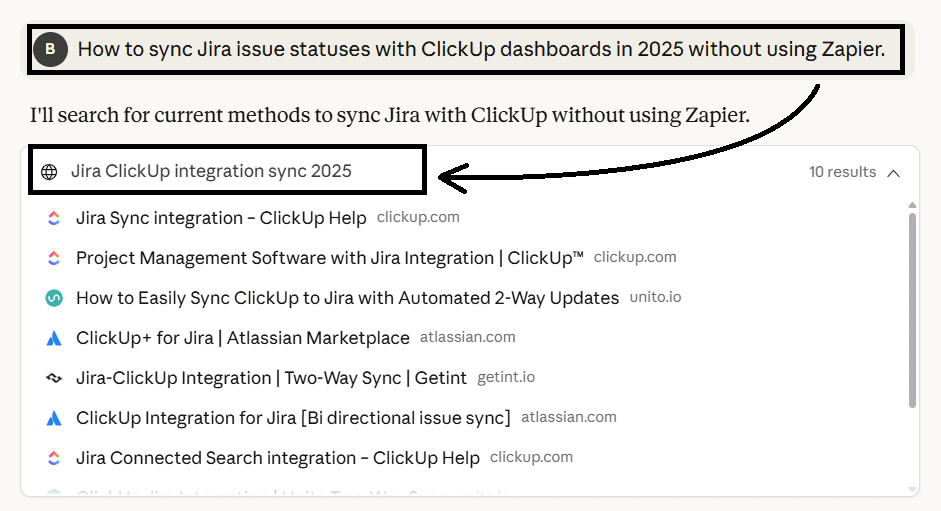This screenshot has height=511, width=941.
Task: Click ClickUp icon beside Jira Connected Search
Action: [54, 458]
